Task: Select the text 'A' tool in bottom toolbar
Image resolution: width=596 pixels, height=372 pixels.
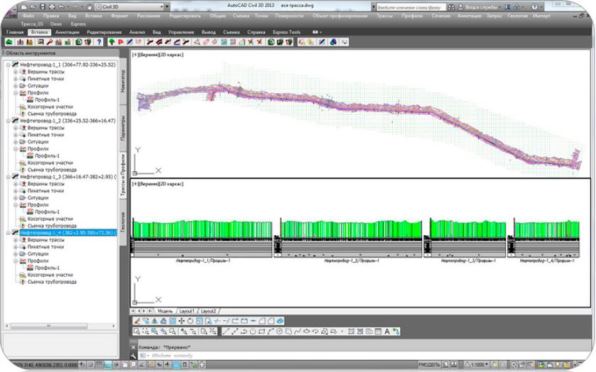Action: pos(387,332)
